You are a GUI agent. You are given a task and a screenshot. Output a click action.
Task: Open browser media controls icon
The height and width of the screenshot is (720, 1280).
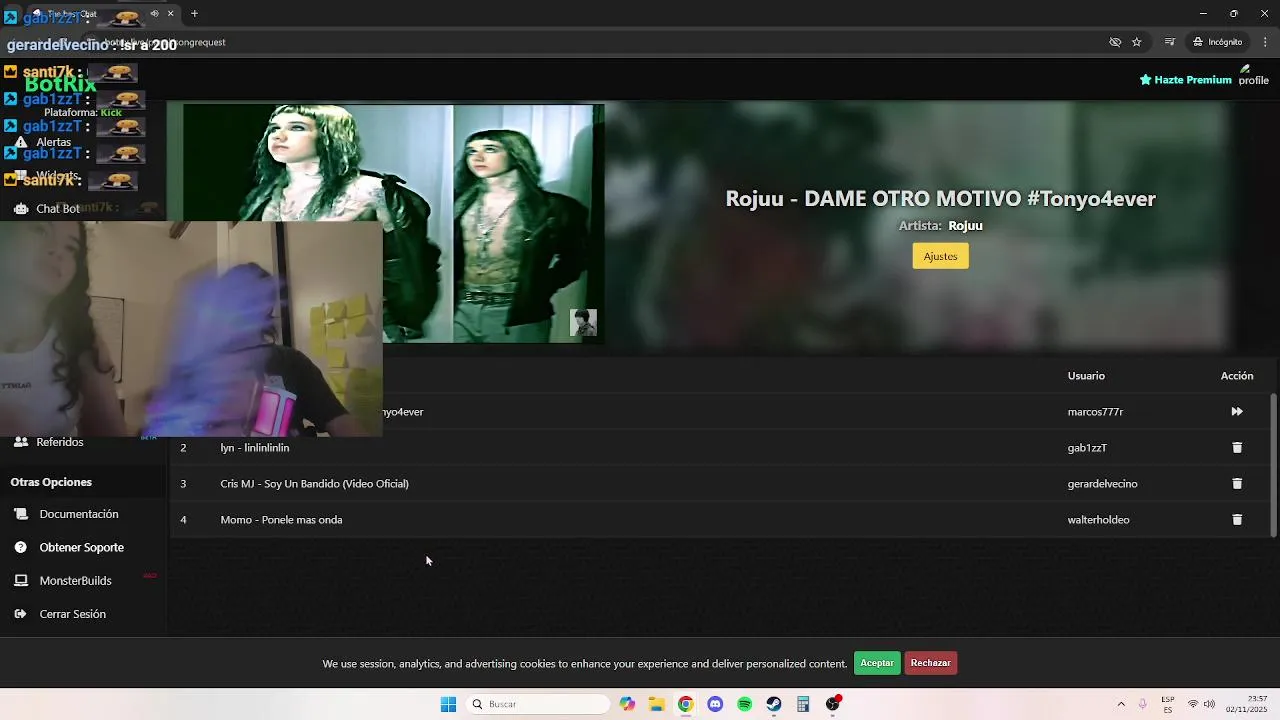point(1169,42)
